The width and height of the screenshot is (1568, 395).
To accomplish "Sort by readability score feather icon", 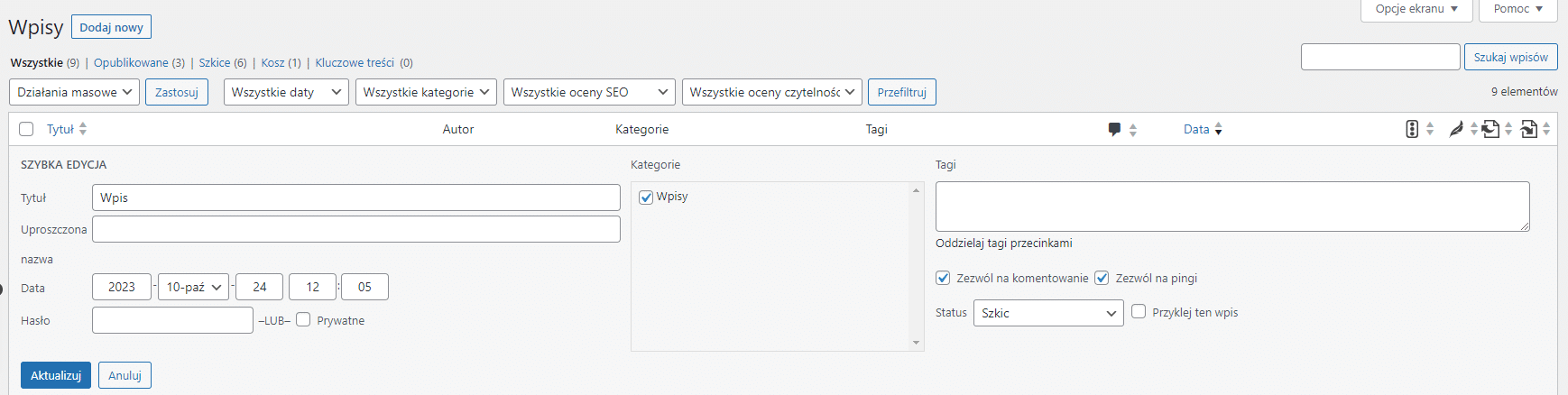I will tap(1455, 129).
